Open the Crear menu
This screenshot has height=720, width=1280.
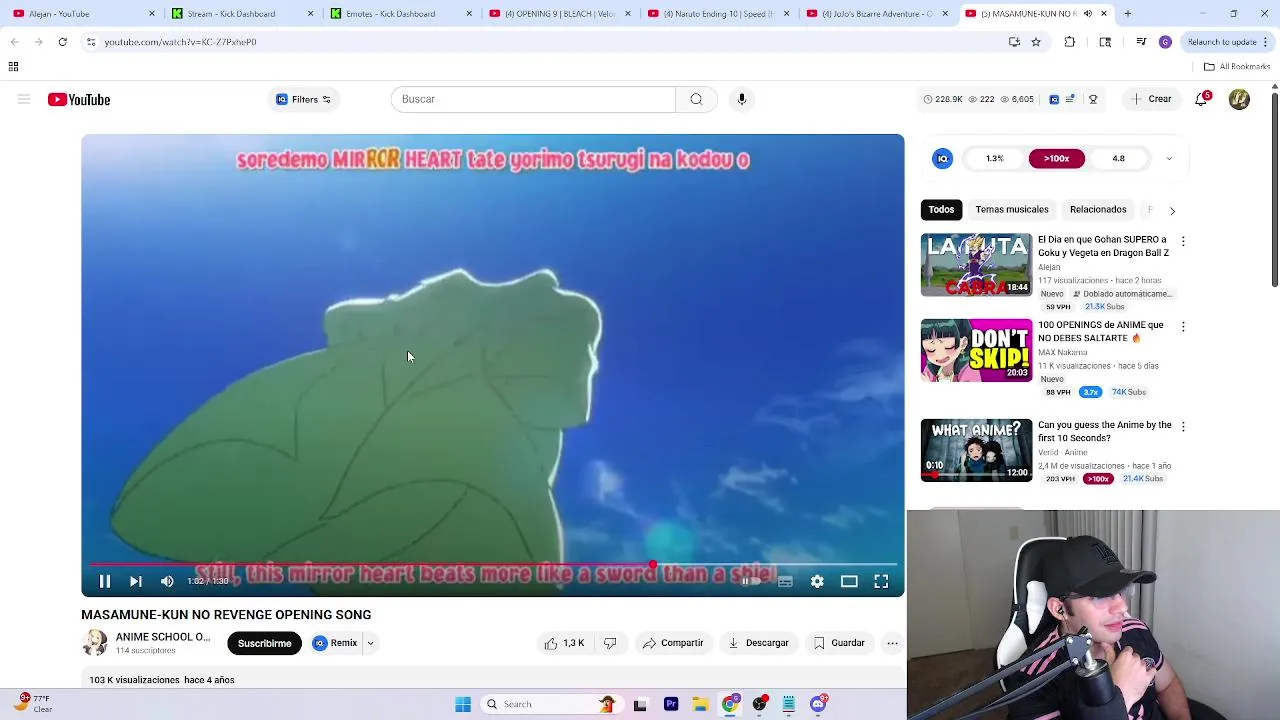[x=1150, y=99]
